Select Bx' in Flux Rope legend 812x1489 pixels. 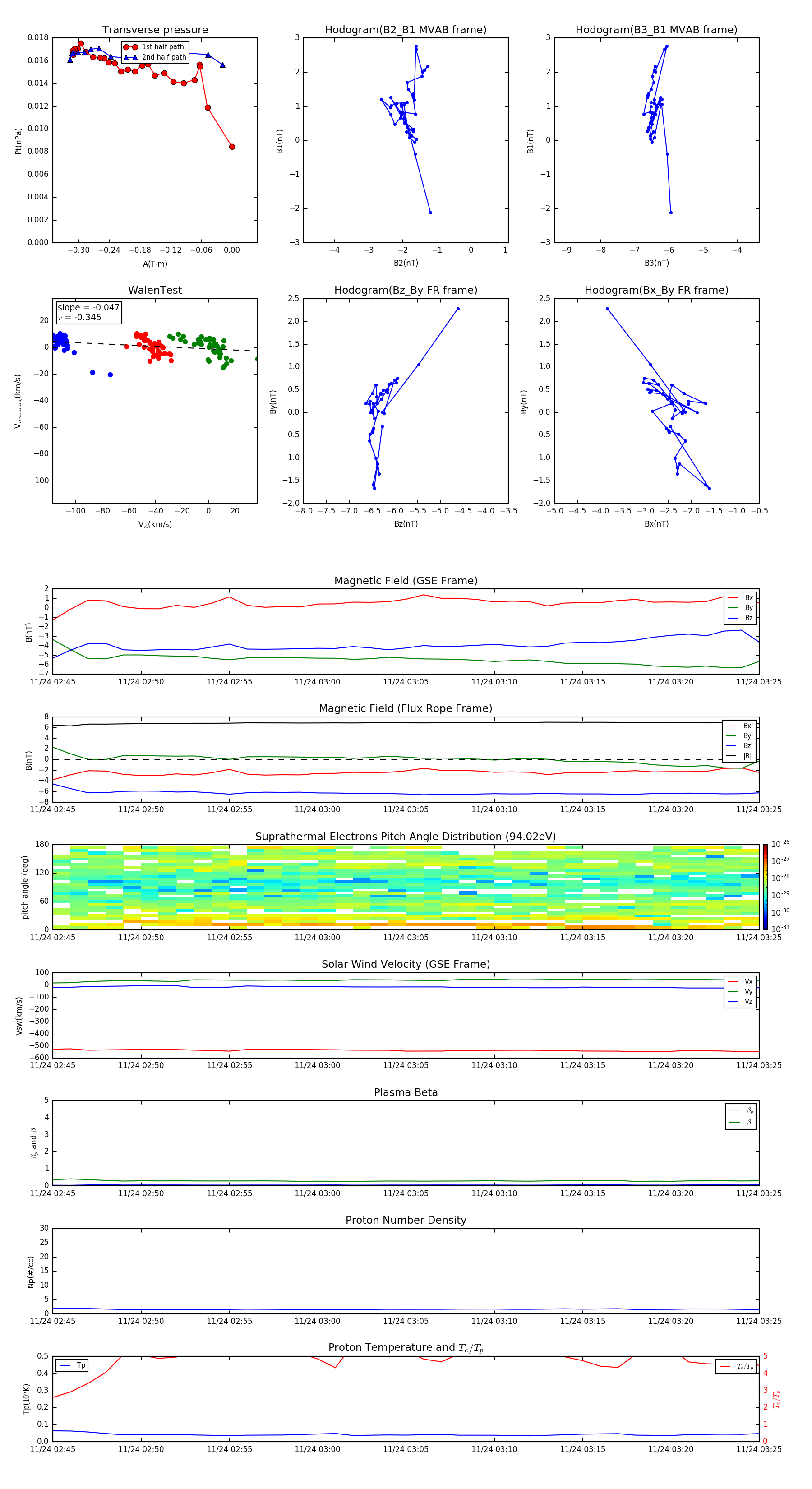[x=740, y=726]
